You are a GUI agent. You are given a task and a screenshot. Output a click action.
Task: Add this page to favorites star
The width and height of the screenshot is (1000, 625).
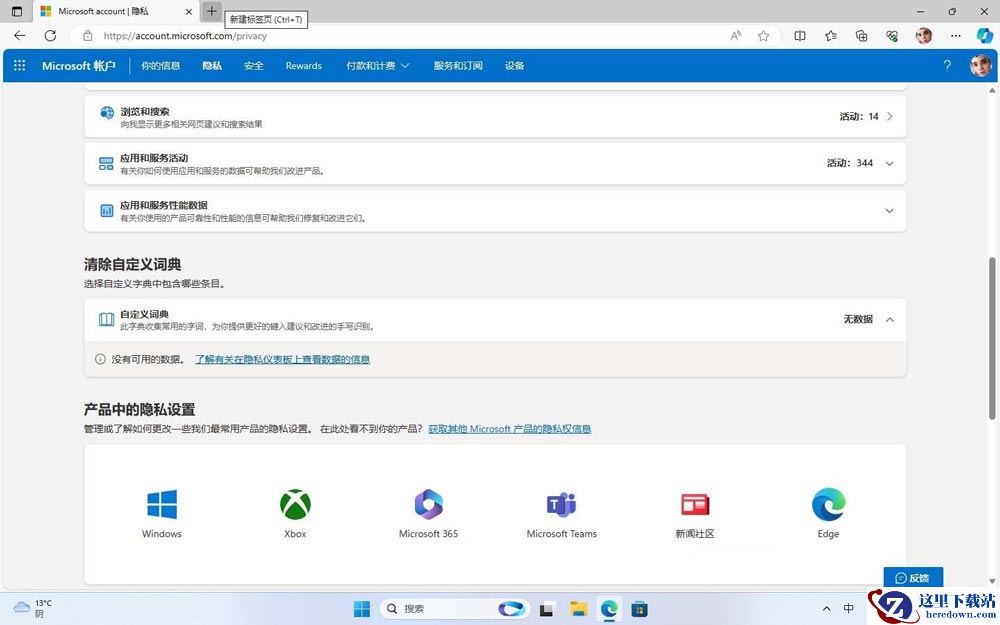763,36
